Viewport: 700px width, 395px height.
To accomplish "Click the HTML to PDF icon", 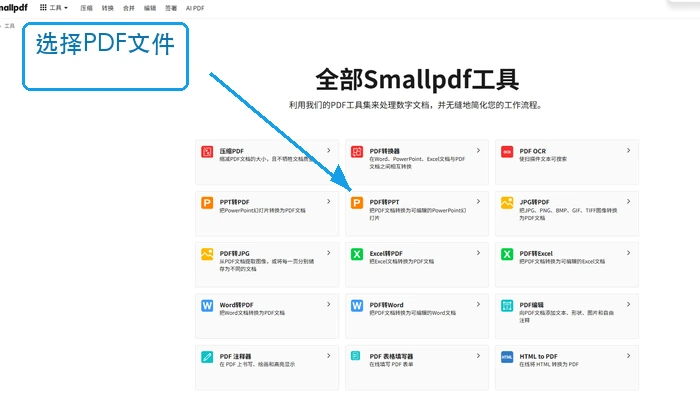I will [x=507, y=357].
